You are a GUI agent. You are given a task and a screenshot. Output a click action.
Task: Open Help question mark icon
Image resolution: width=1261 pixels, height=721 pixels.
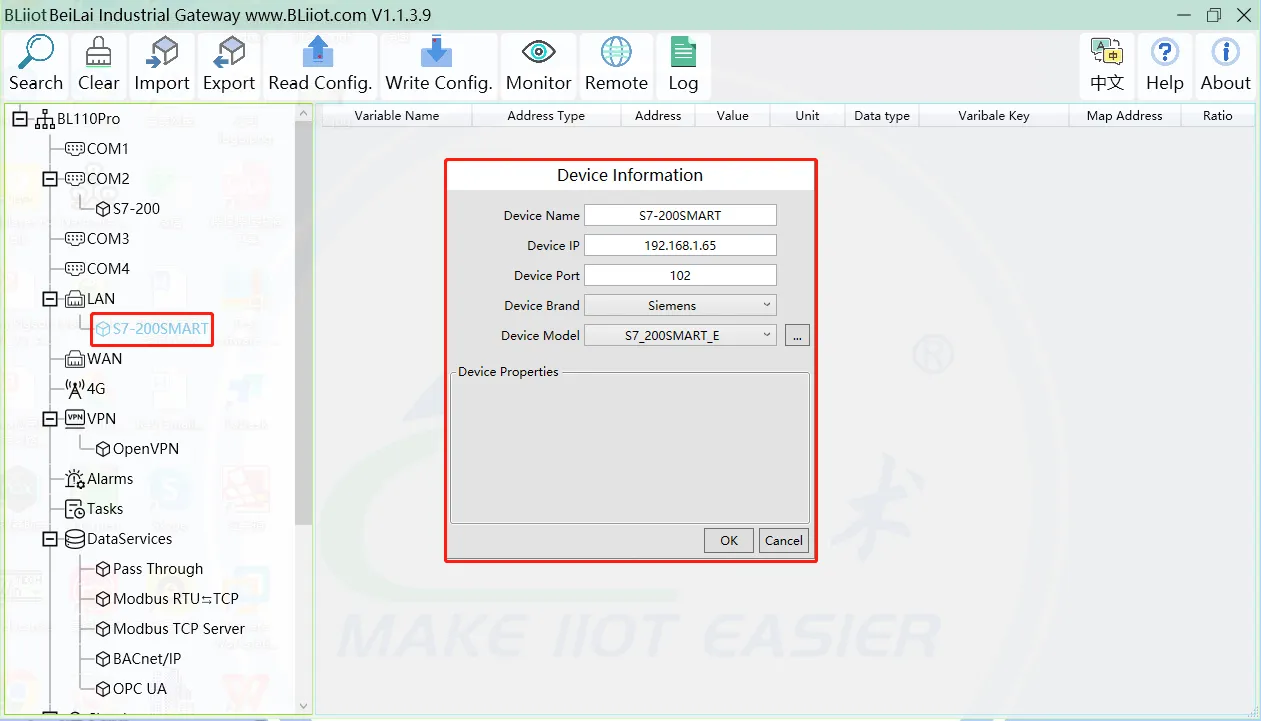[x=1165, y=52]
